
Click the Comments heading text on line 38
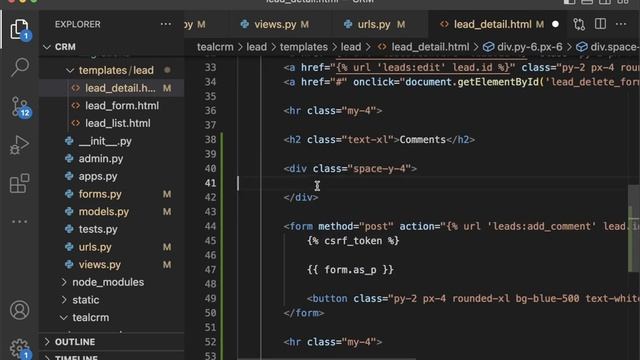pyautogui.click(x=422, y=140)
